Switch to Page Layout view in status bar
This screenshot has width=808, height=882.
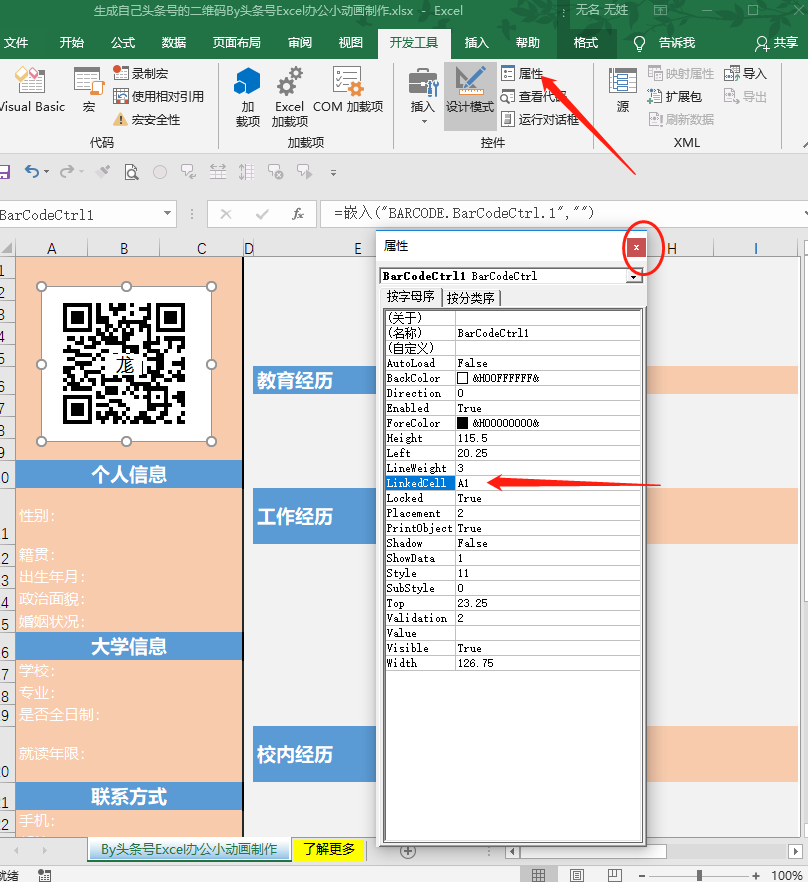577,875
